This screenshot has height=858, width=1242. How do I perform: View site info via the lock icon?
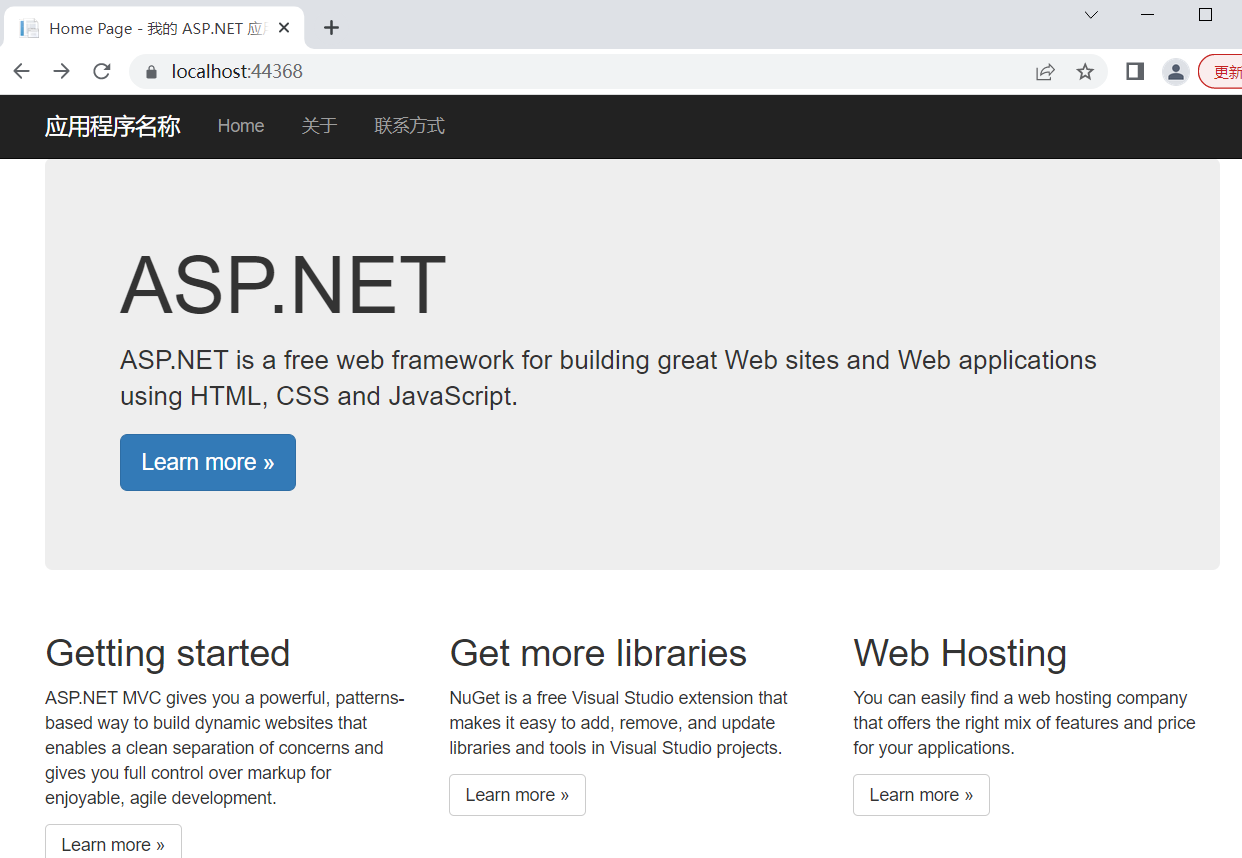point(152,72)
